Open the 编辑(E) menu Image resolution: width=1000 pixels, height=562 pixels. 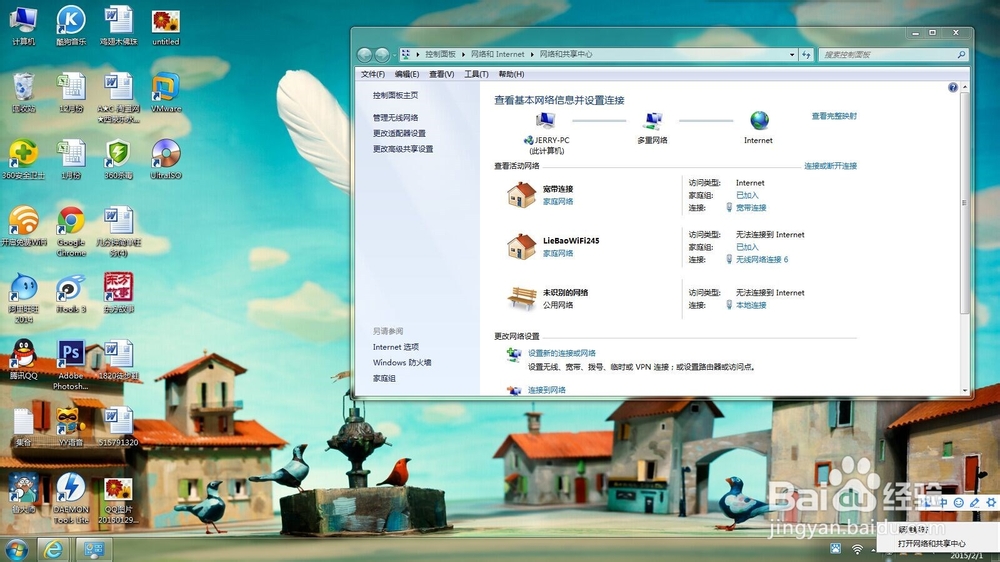(407, 75)
